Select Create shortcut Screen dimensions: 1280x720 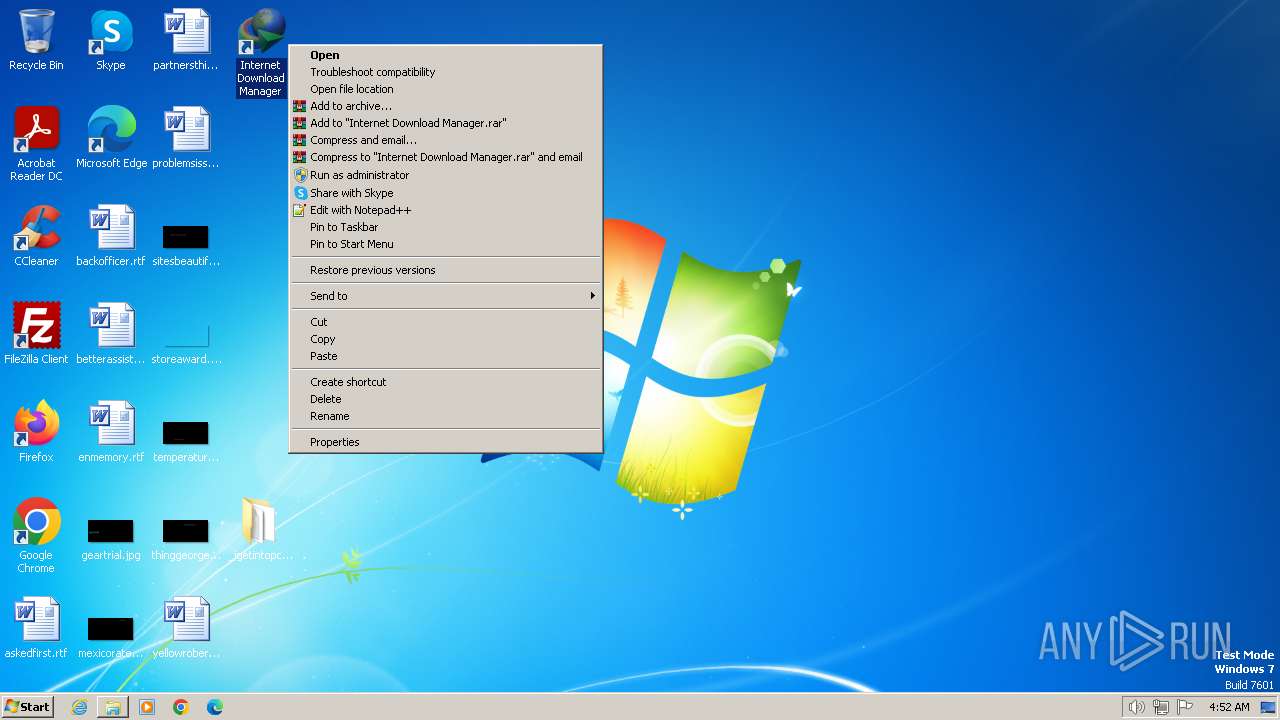click(x=446, y=382)
